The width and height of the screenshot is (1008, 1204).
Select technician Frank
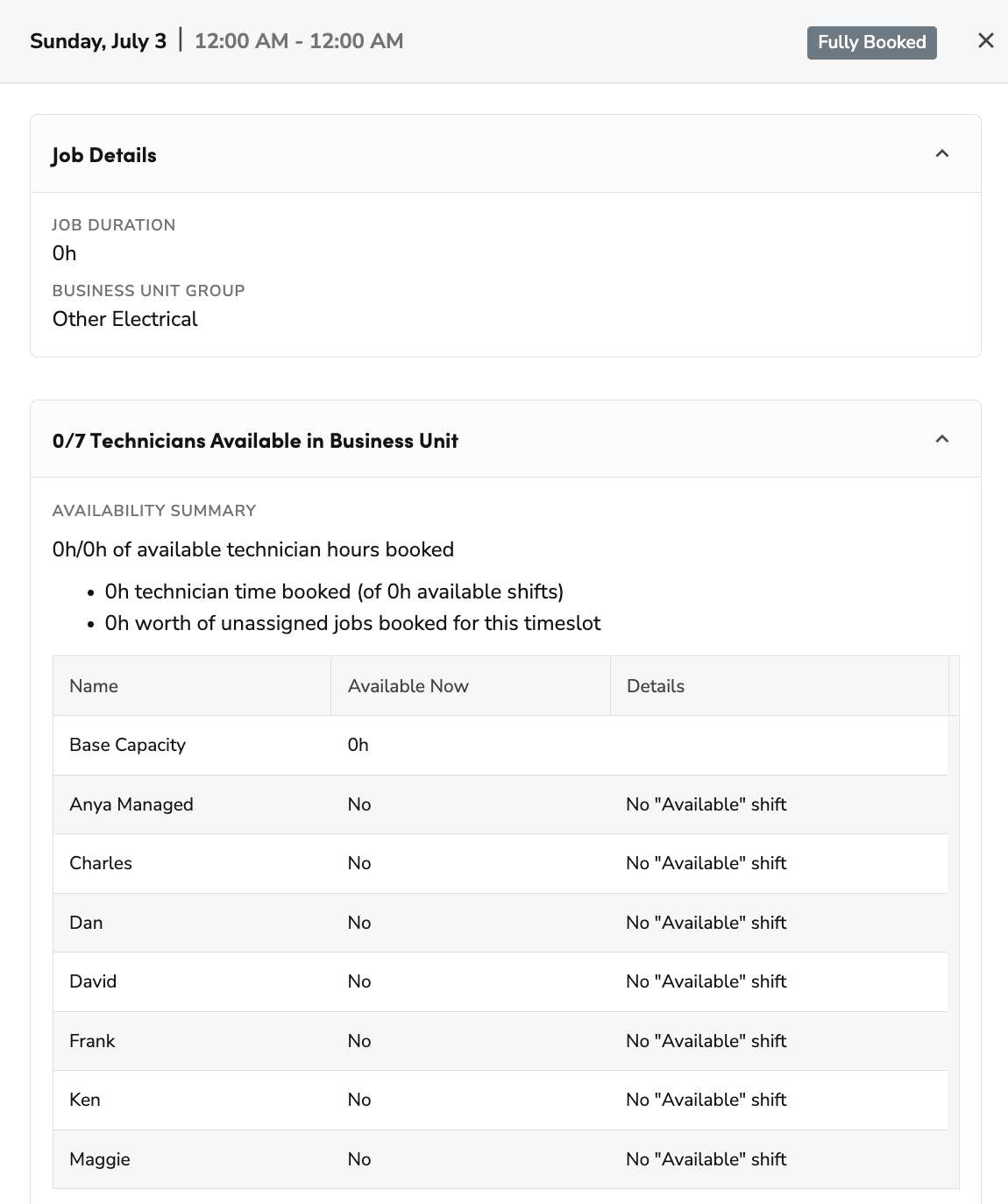(x=92, y=1041)
